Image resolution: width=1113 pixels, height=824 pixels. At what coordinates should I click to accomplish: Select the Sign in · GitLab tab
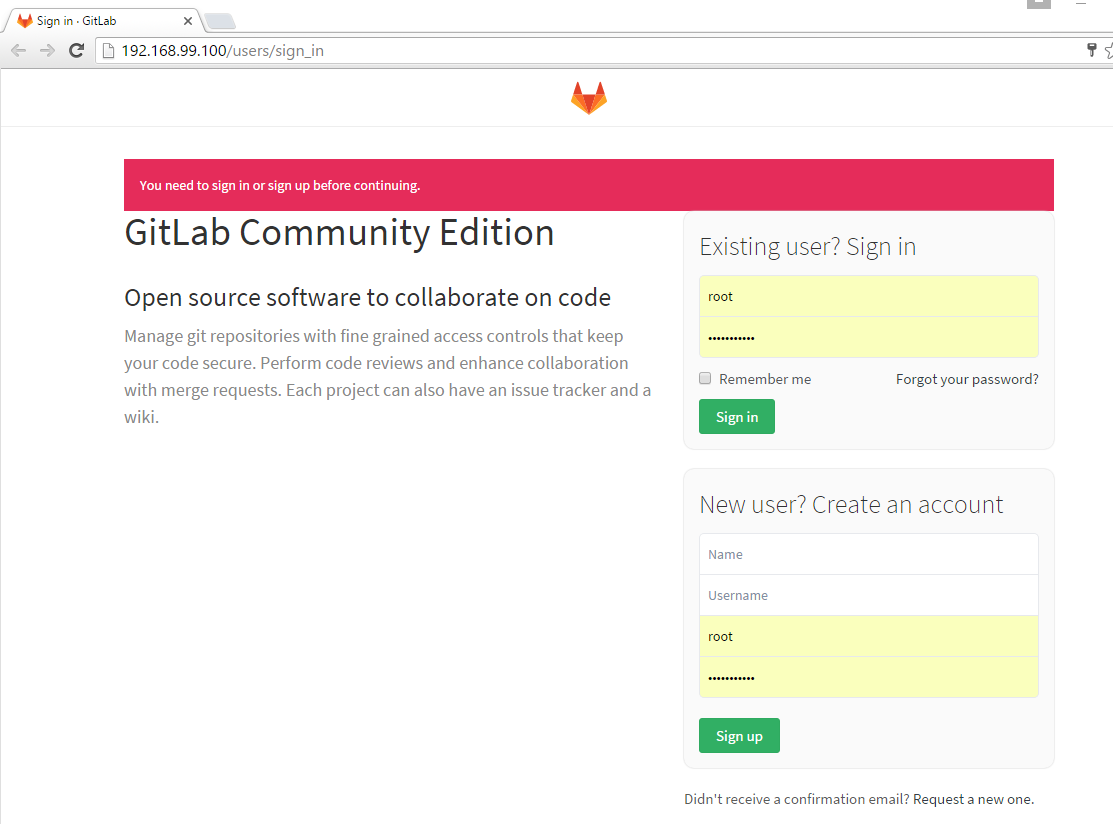[x=104, y=21]
